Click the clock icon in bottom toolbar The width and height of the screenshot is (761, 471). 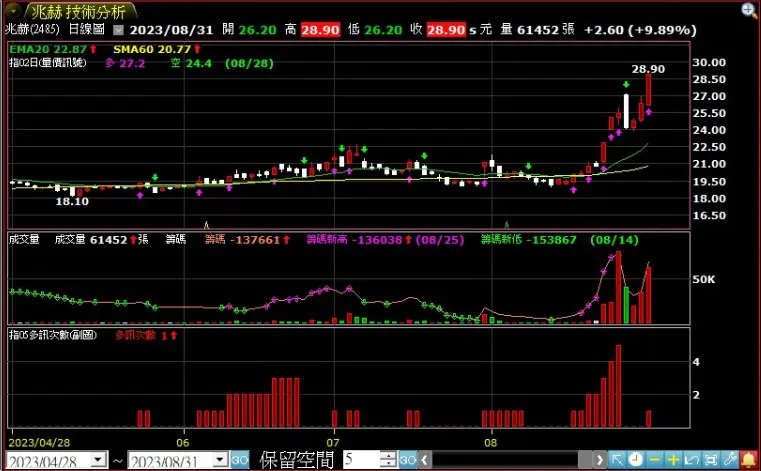coord(635,459)
